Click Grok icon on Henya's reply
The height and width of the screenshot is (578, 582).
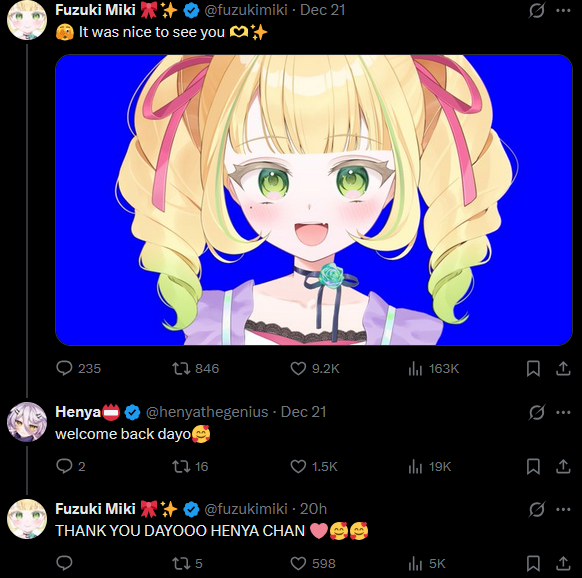pyautogui.click(x=537, y=412)
